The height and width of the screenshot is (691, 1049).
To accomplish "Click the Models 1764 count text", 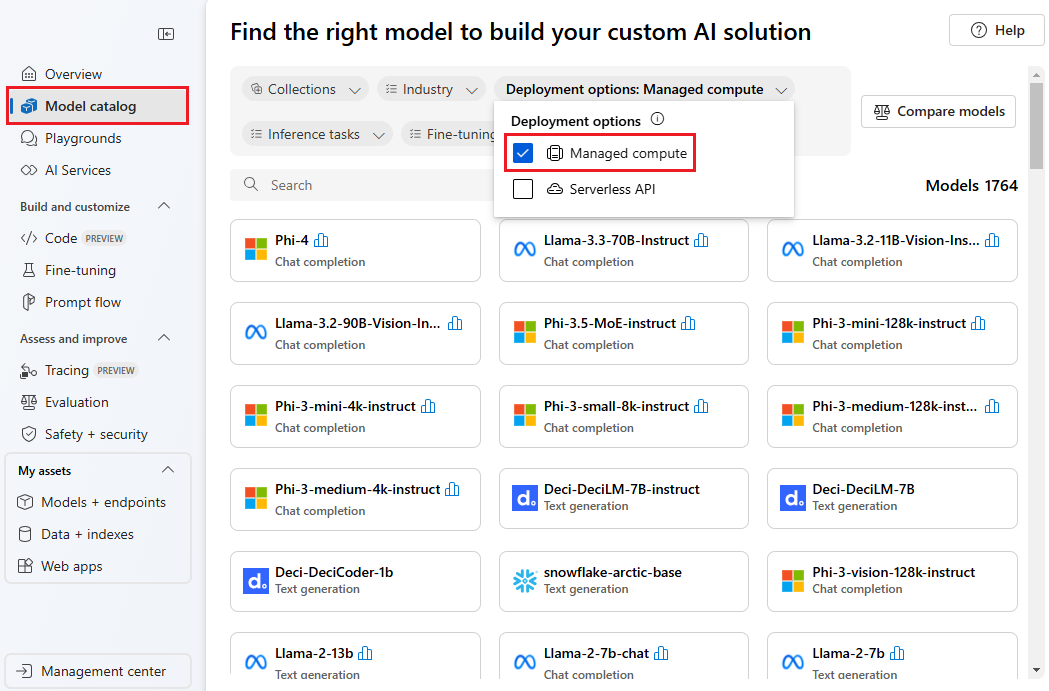I will coord(971,185).
